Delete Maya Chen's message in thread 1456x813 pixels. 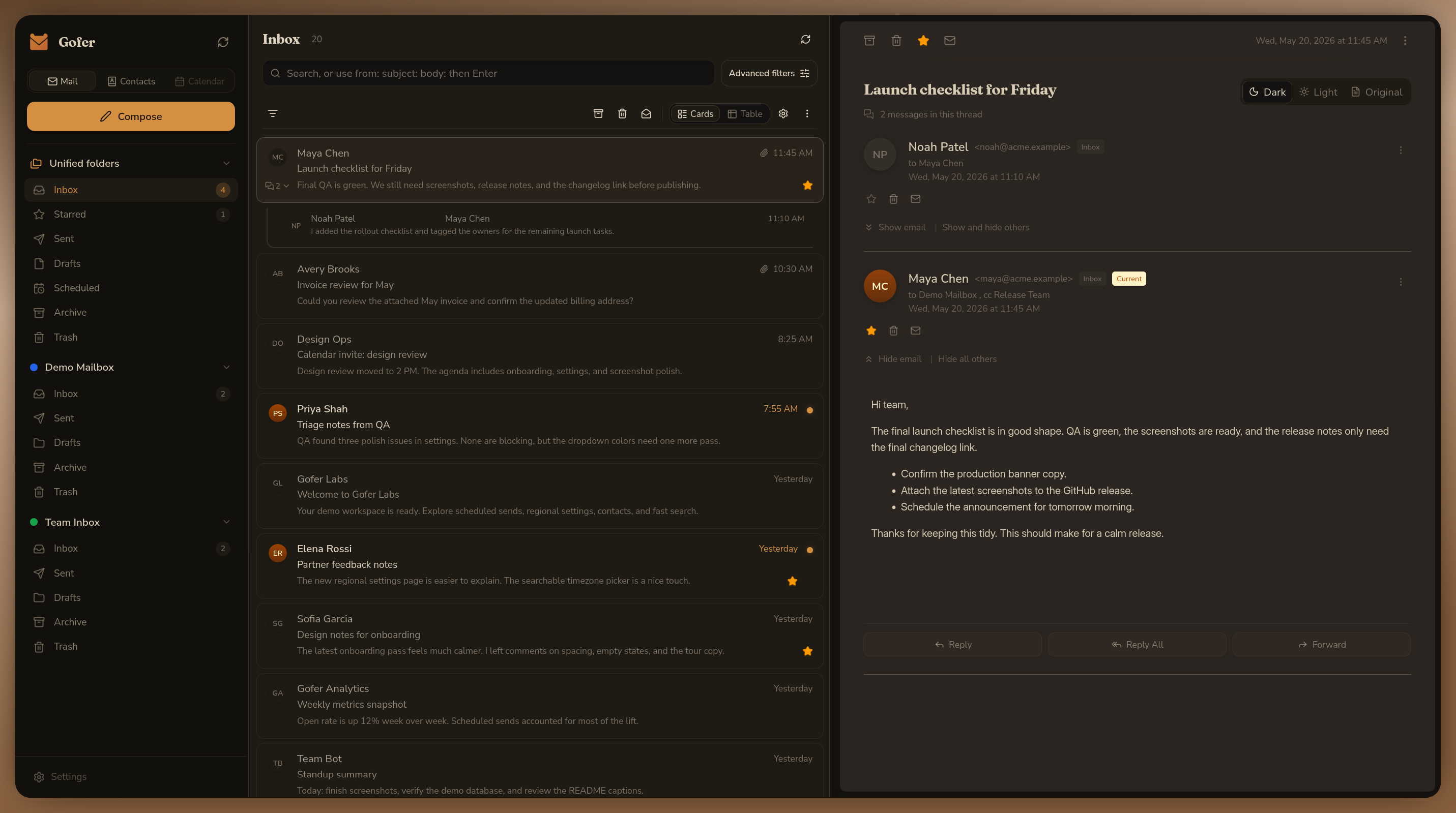tap(893, 330)
